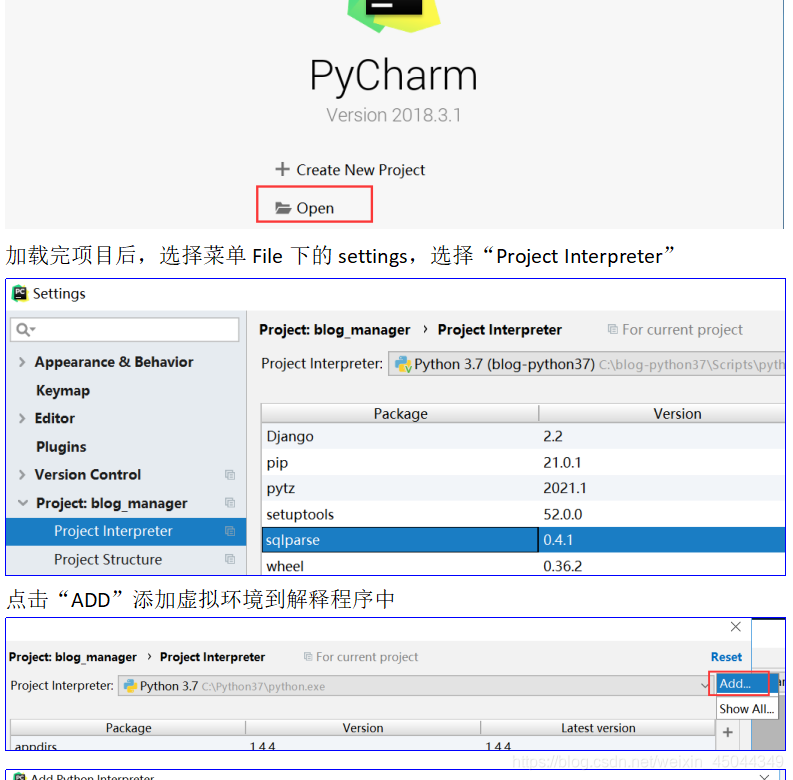The image size is (793, 780).
Task: Click the Reset link
Action: click(726, 657)
